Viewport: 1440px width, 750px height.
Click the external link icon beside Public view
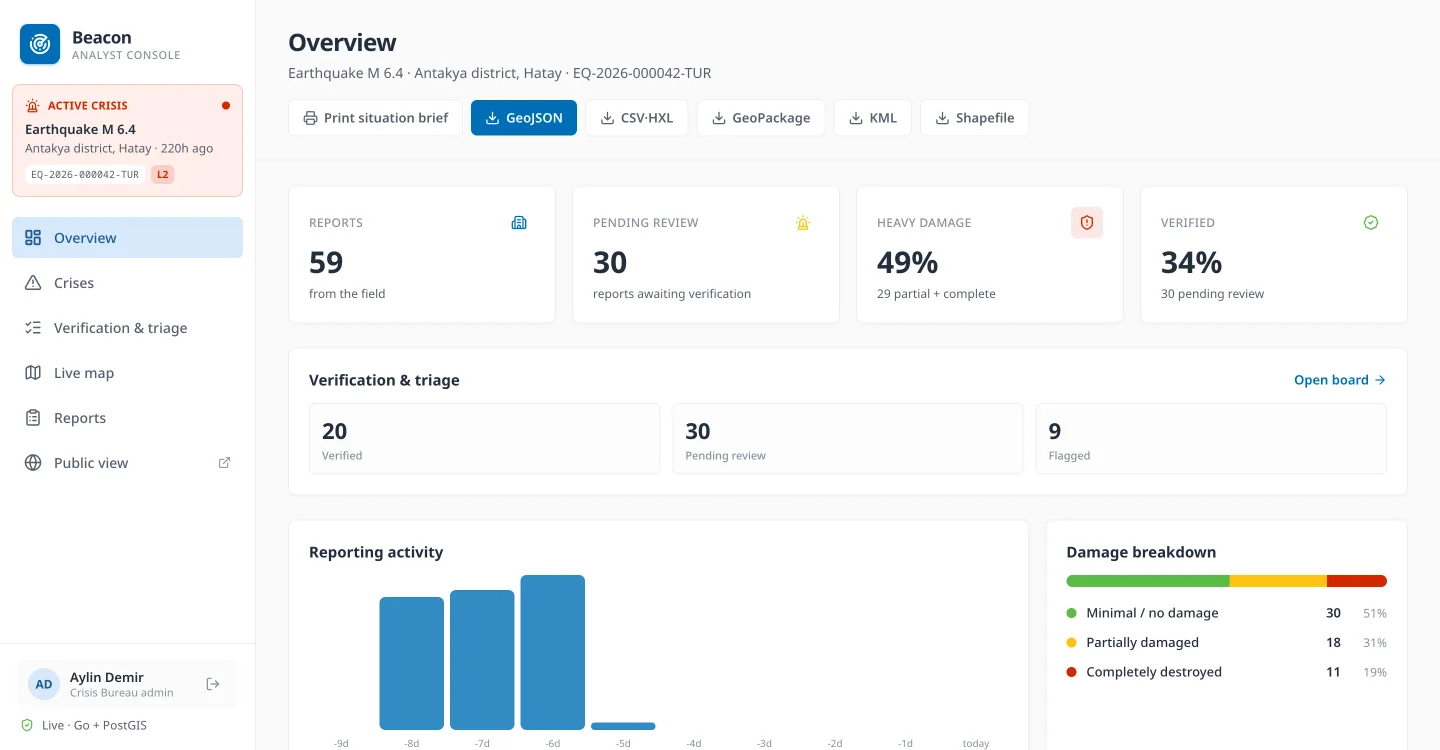225,462
